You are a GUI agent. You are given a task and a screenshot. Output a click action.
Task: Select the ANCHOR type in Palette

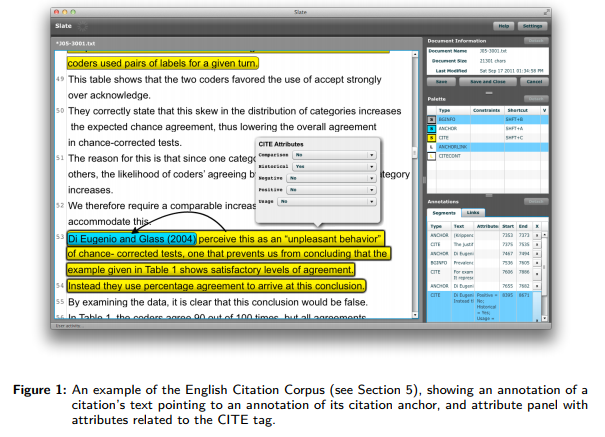click(488, 129)
